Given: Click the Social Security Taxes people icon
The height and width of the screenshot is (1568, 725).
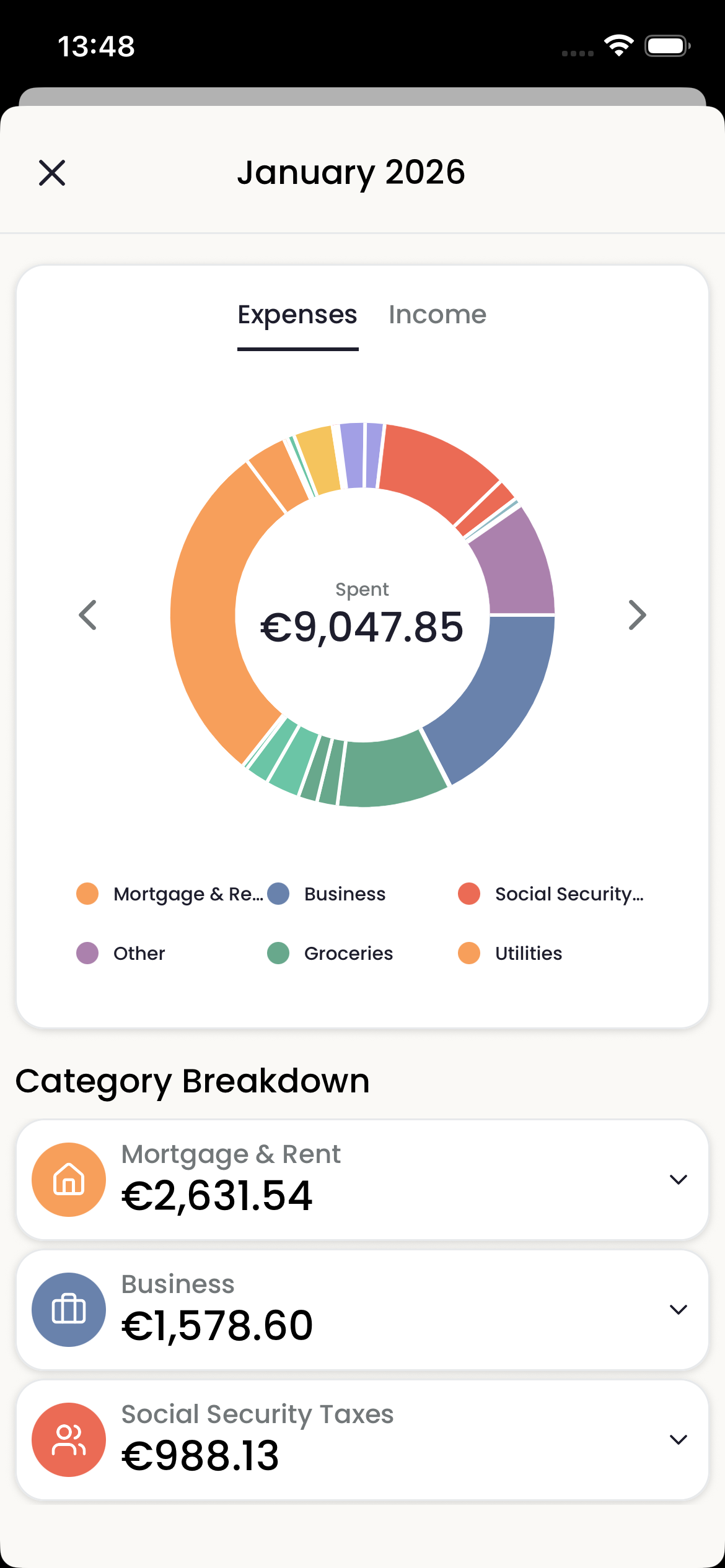Looking at the screenshot, I should coord(68,1440).
